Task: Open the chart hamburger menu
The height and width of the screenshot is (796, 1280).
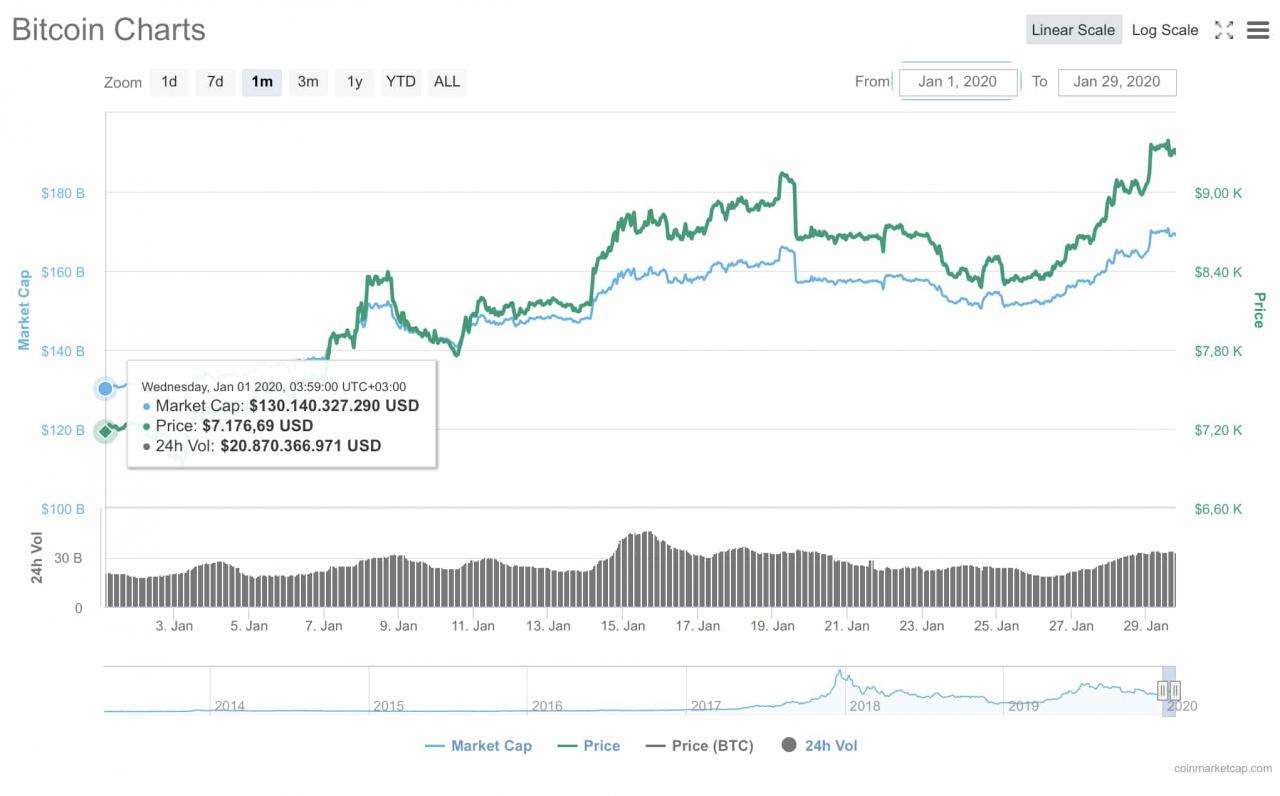Action: [x=1257, y=30]
